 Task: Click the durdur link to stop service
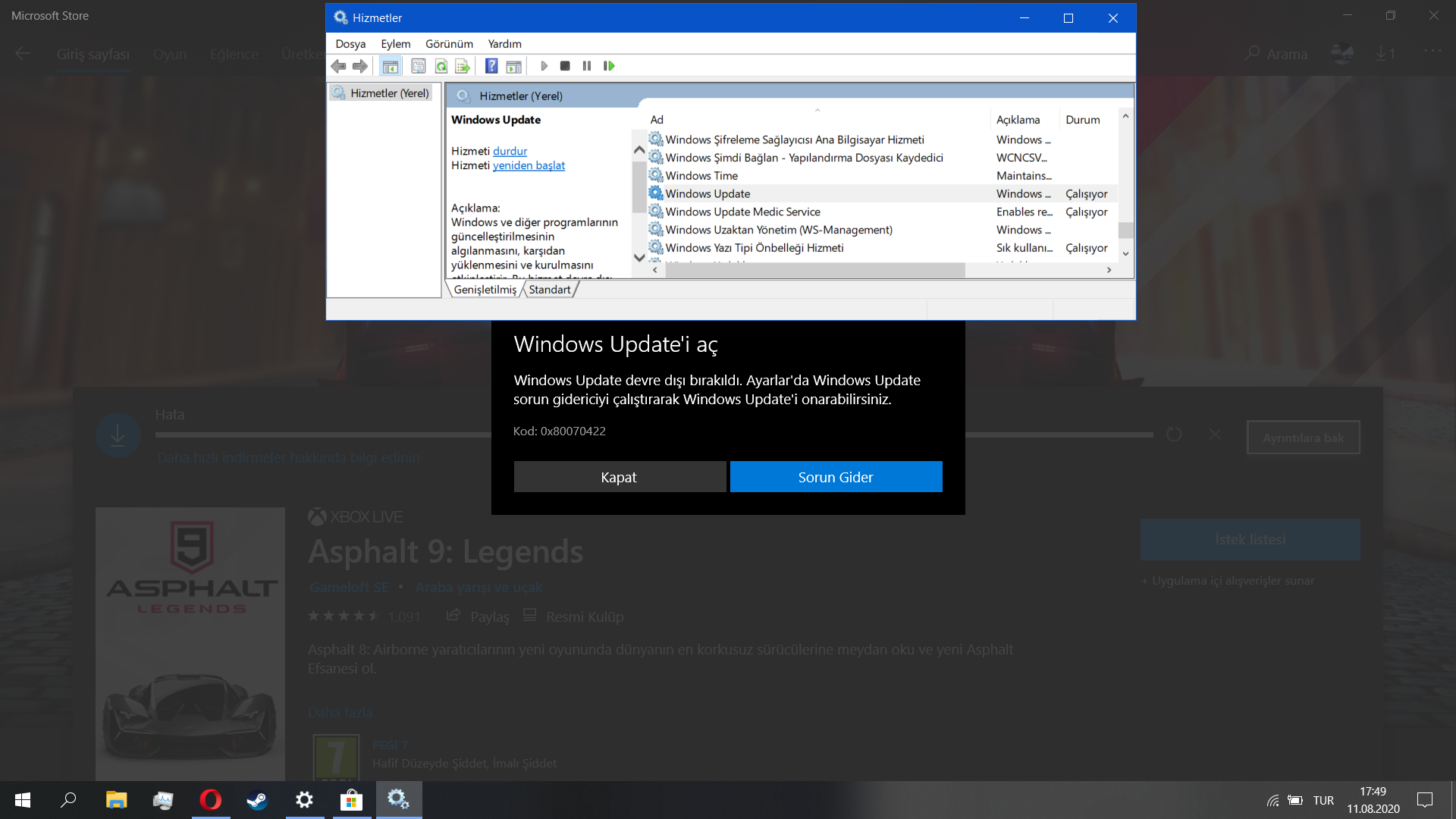510,151
